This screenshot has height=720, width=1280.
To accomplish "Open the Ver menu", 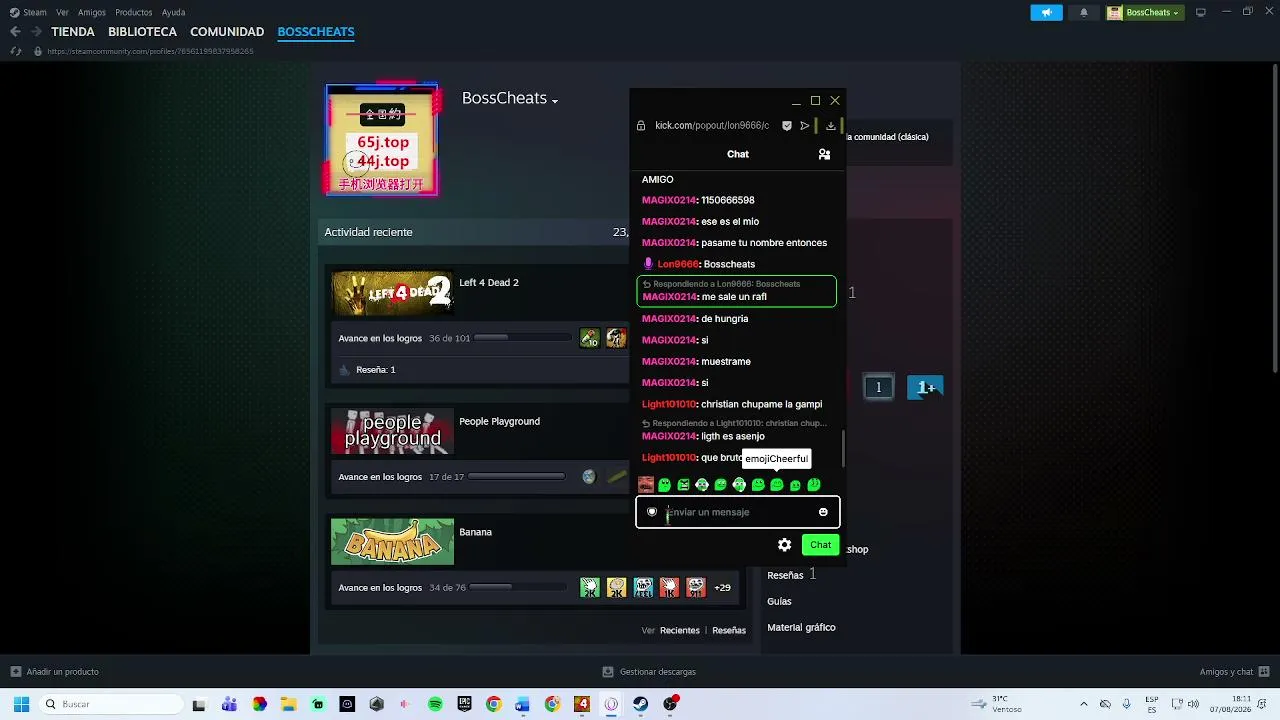I will (x=63, y=12).
